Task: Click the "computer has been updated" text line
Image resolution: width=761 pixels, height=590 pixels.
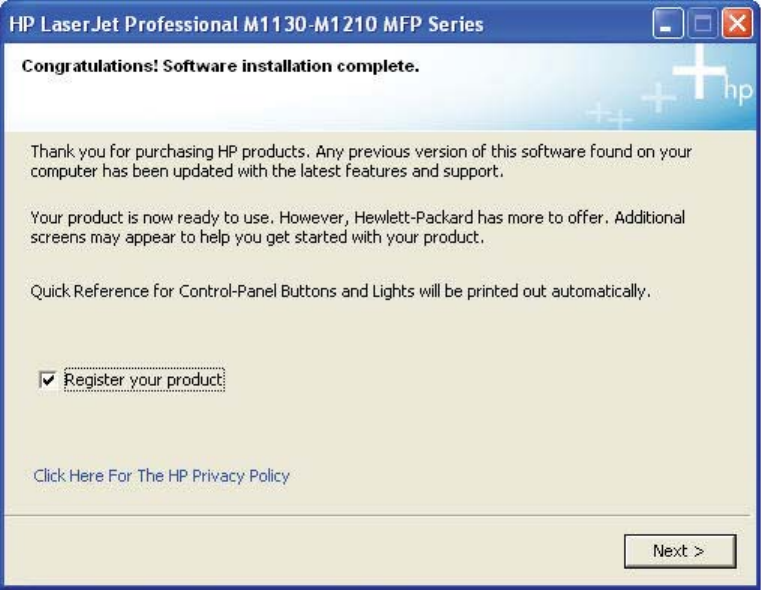Action: click(266, 171)
